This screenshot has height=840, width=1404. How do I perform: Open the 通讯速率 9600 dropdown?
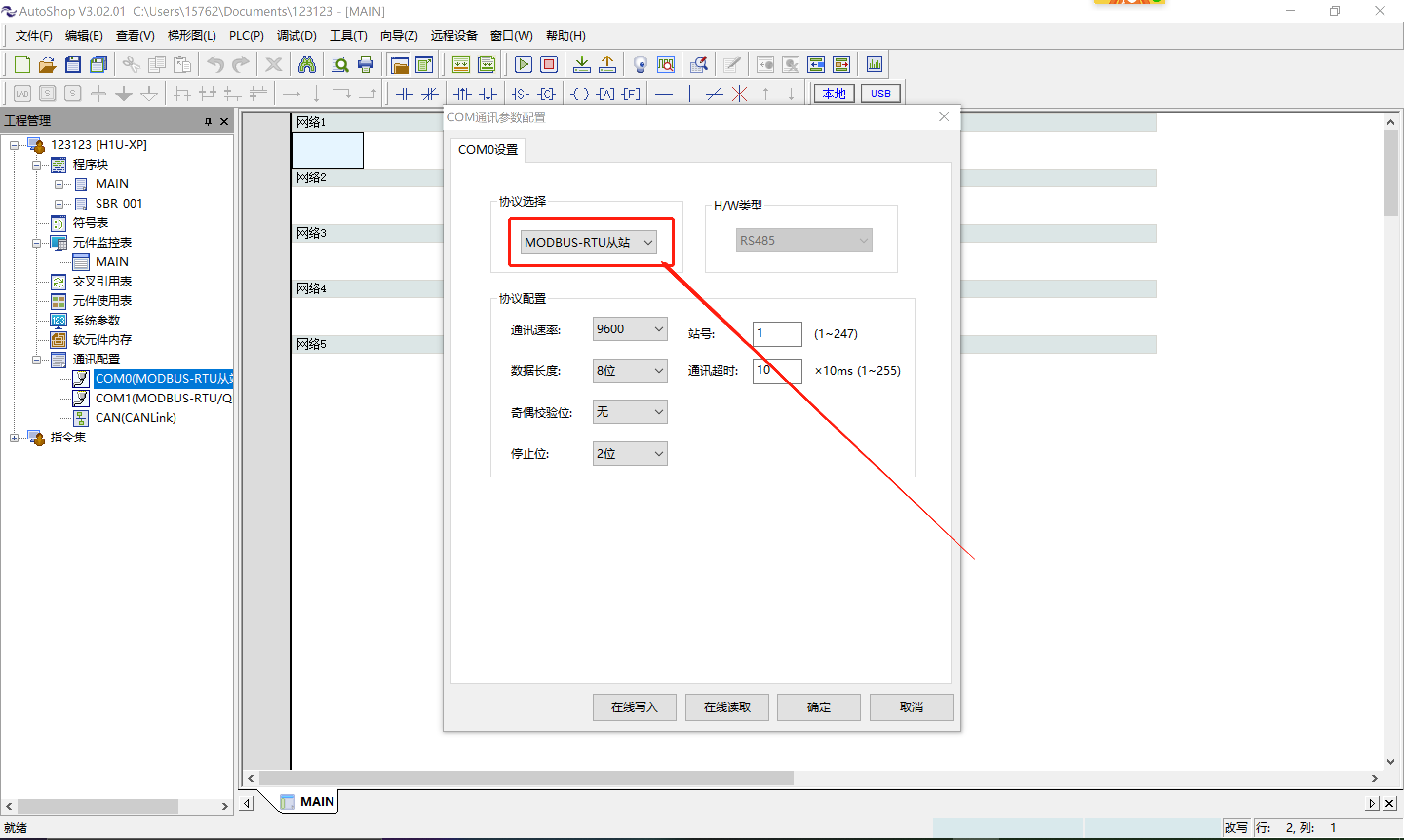[630, 329]
